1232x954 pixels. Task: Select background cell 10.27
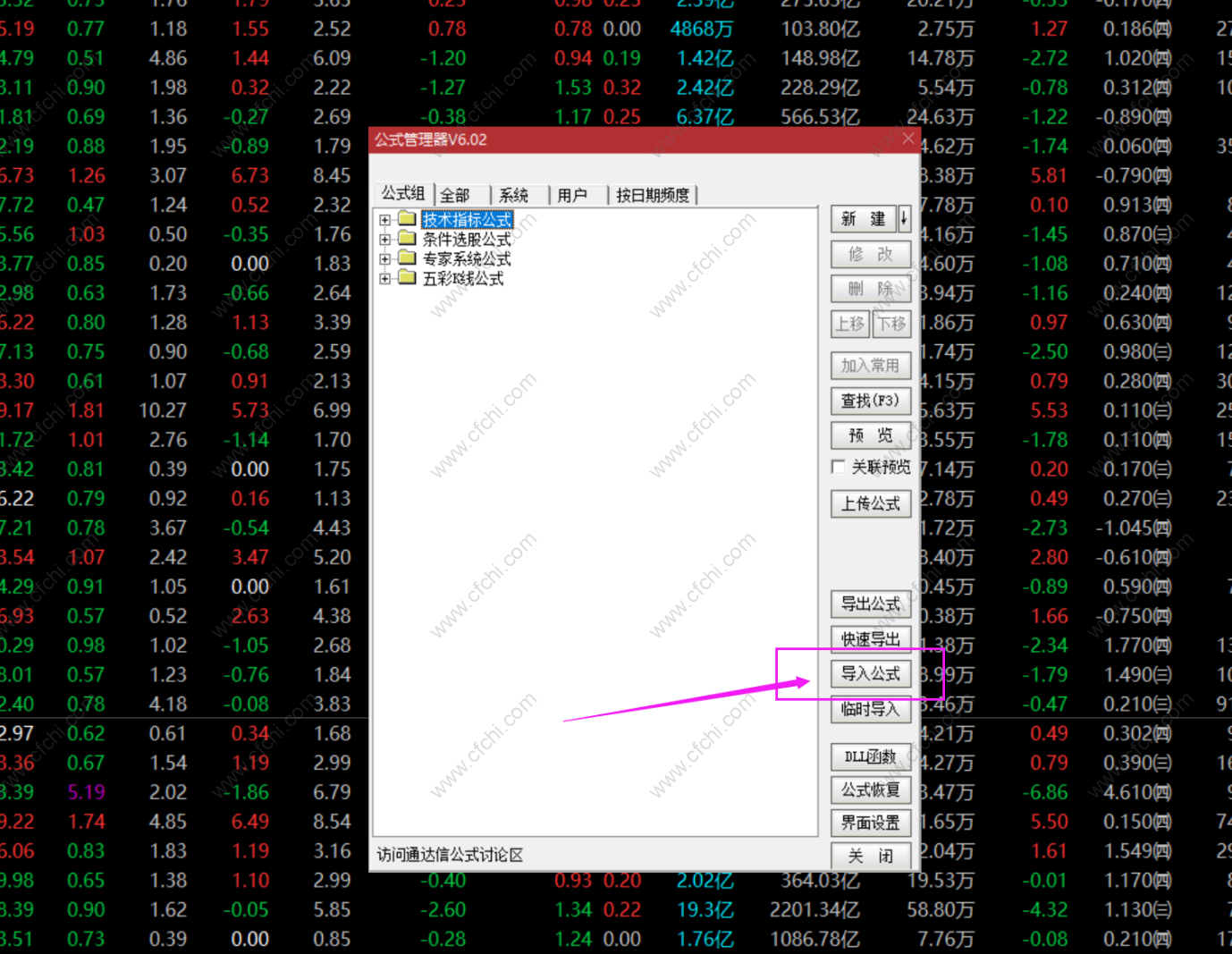tap(163, 410)
